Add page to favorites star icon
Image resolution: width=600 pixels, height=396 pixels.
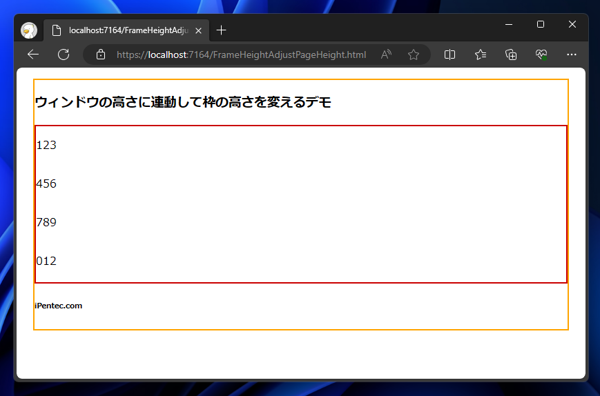click(413, 55)
